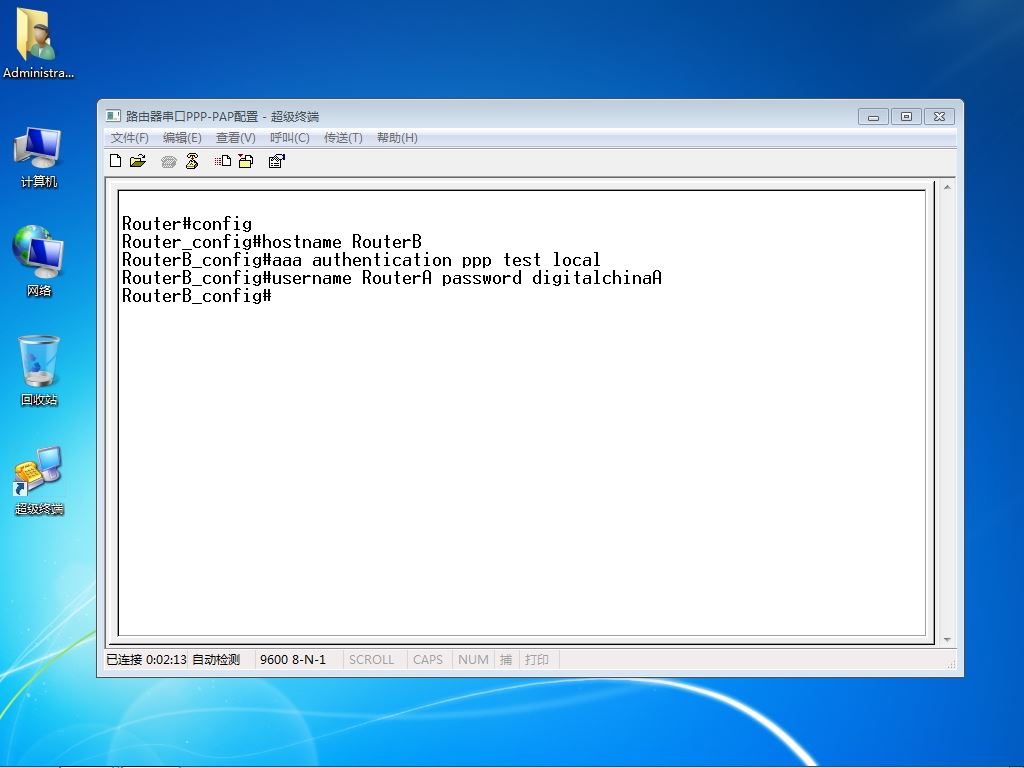Click the scrollbar down arrow

947,639
